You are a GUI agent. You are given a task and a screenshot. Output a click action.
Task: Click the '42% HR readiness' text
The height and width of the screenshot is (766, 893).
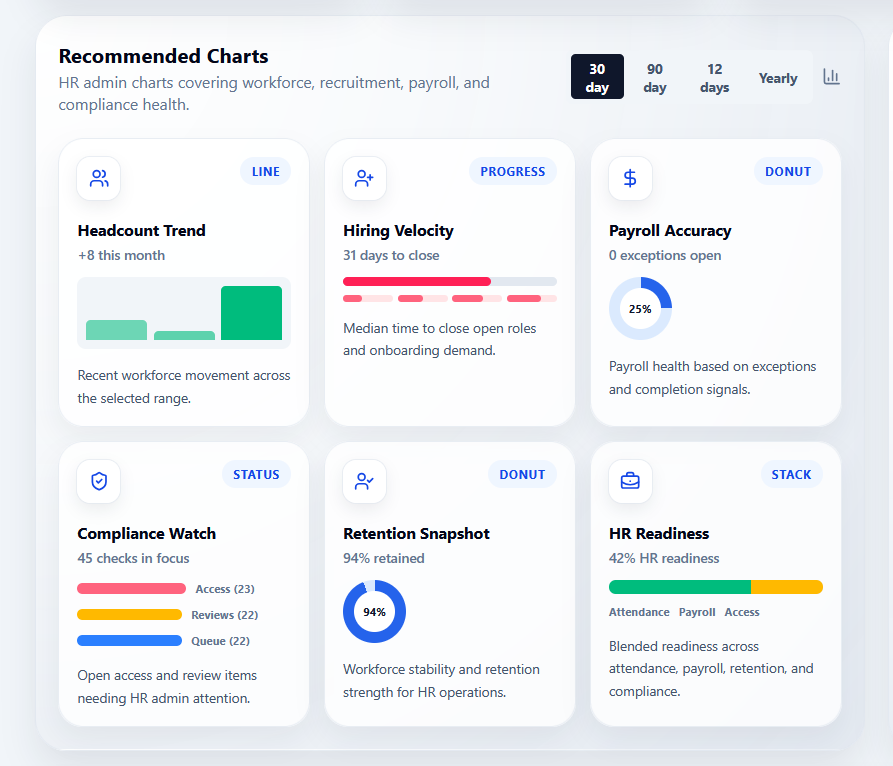tap(664, 558)
